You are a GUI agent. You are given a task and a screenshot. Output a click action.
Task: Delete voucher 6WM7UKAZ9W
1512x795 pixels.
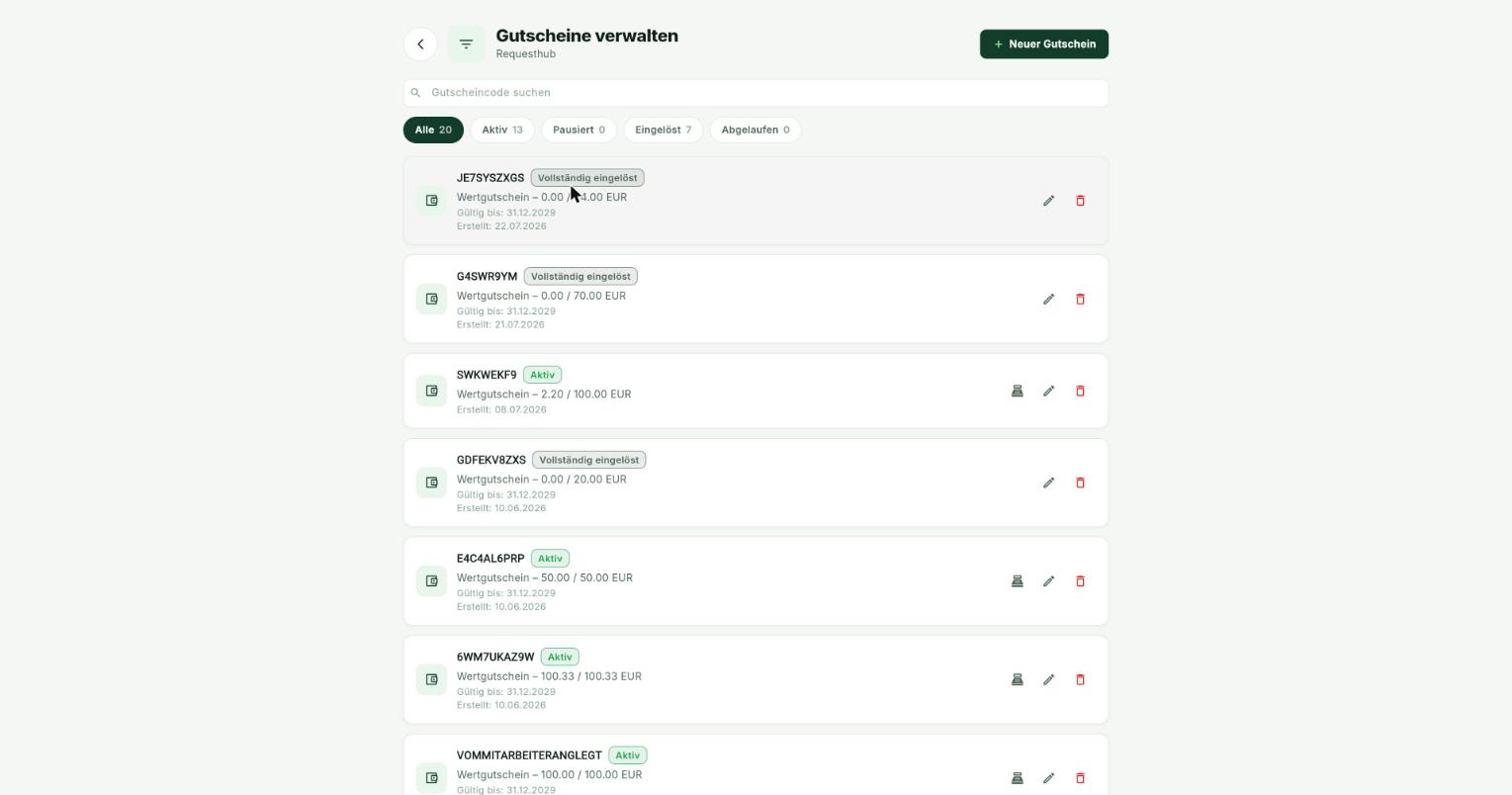point(1080,679)
